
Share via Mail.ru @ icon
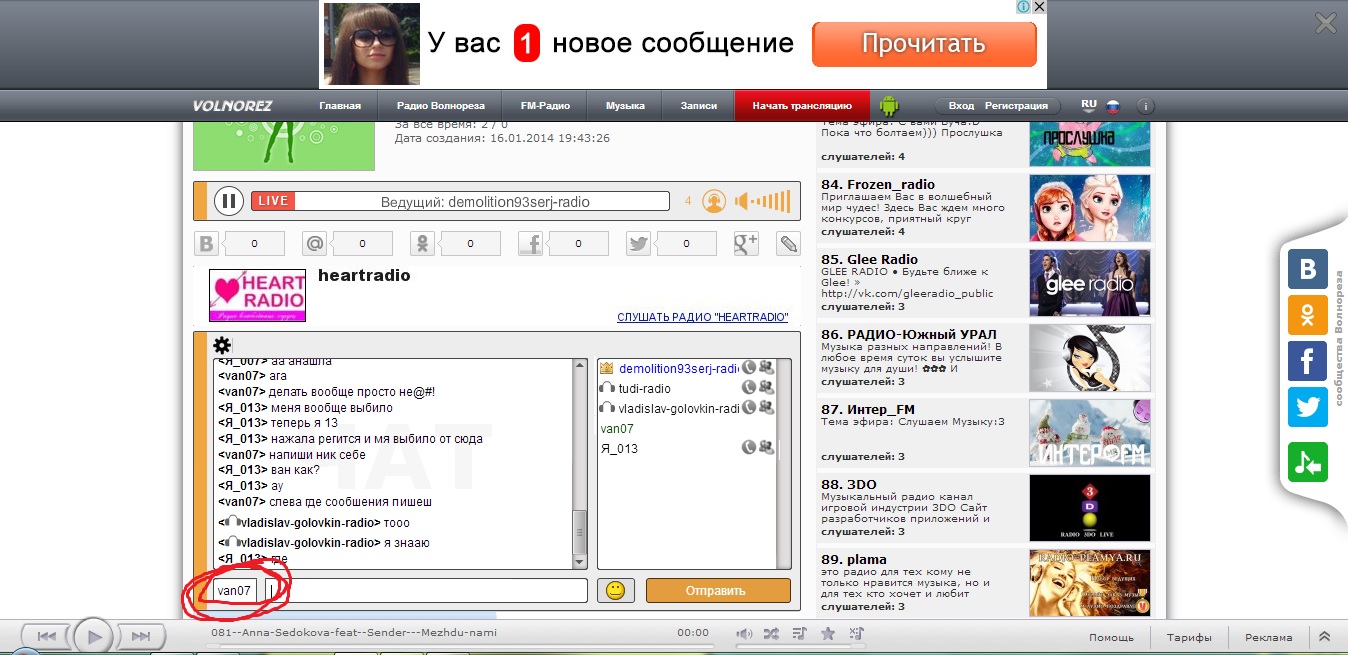(x=315, y=243)
